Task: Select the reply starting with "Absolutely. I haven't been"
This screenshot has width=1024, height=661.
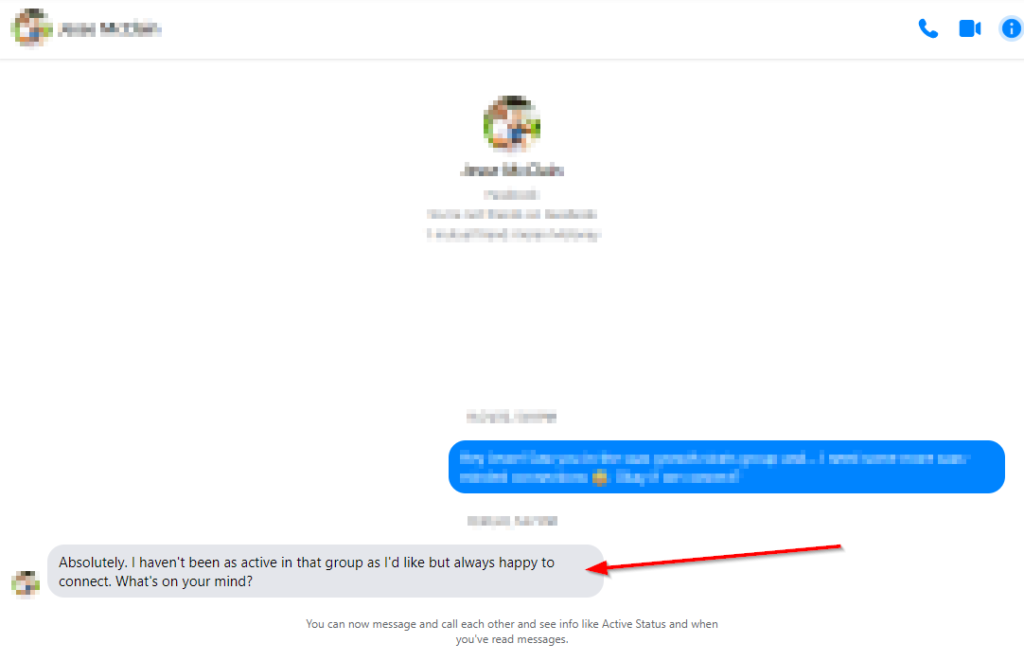Action: 325,572
